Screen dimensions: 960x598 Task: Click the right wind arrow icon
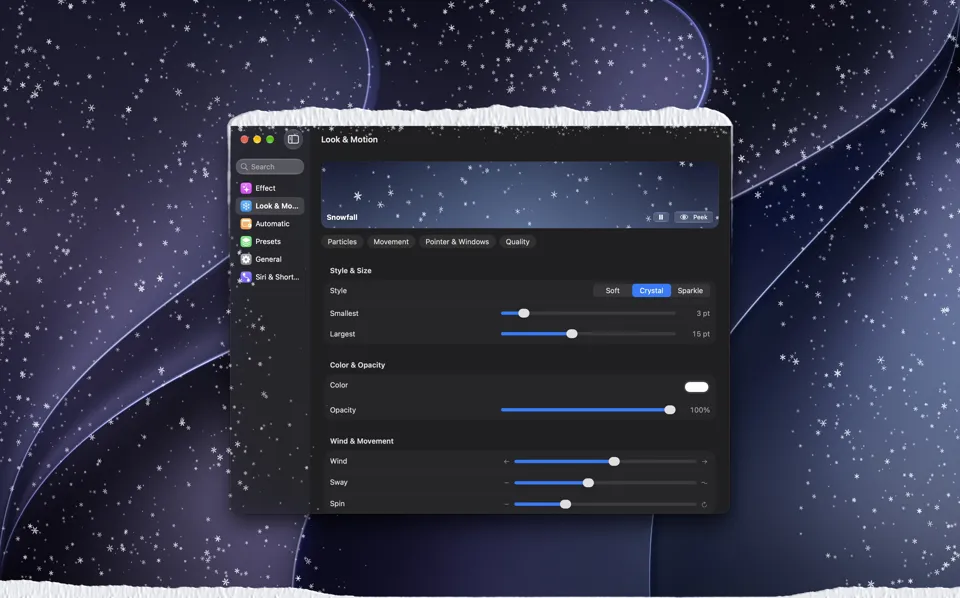(x=704, y=462)
